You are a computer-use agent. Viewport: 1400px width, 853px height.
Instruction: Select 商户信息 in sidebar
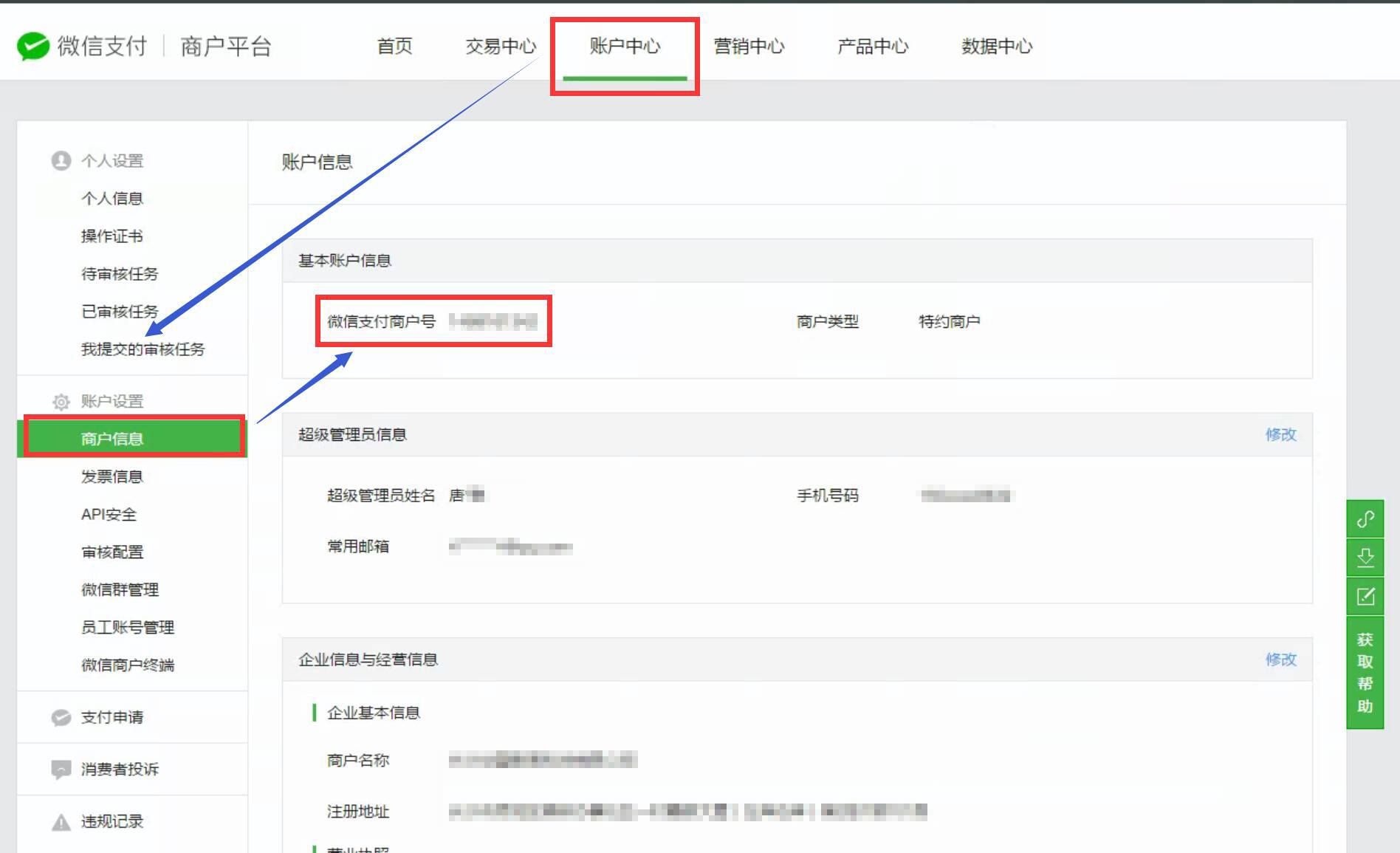click(132, 439)
